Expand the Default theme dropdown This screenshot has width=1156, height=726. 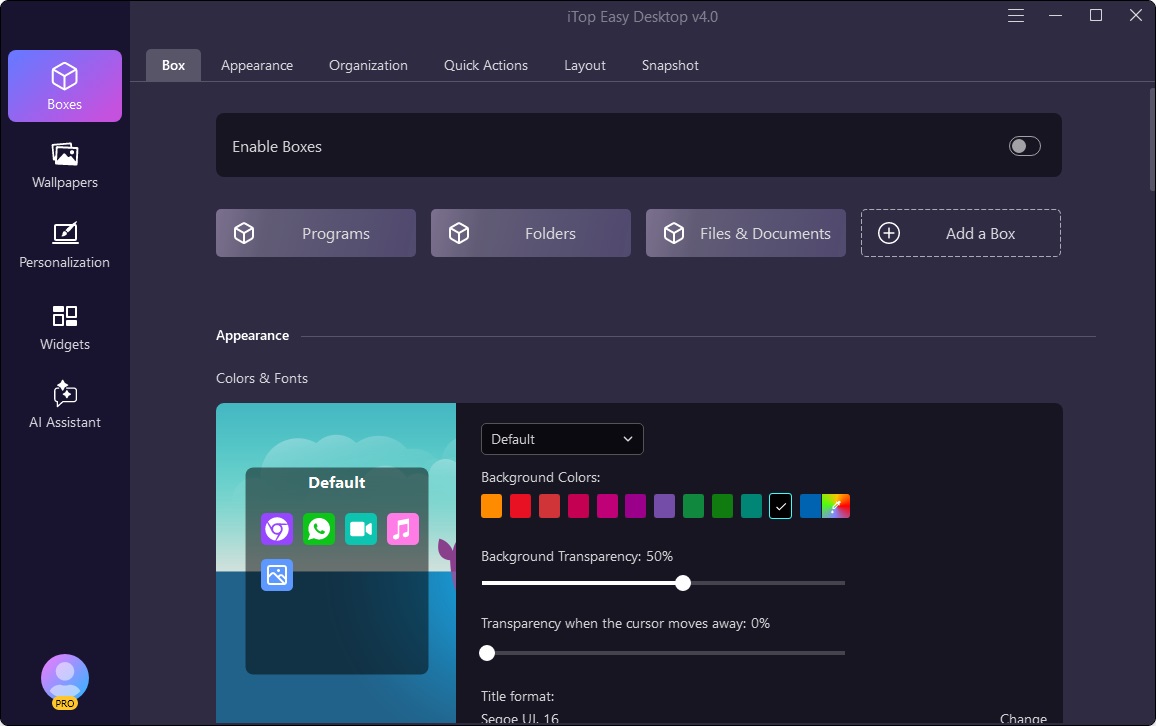(562, 439)
